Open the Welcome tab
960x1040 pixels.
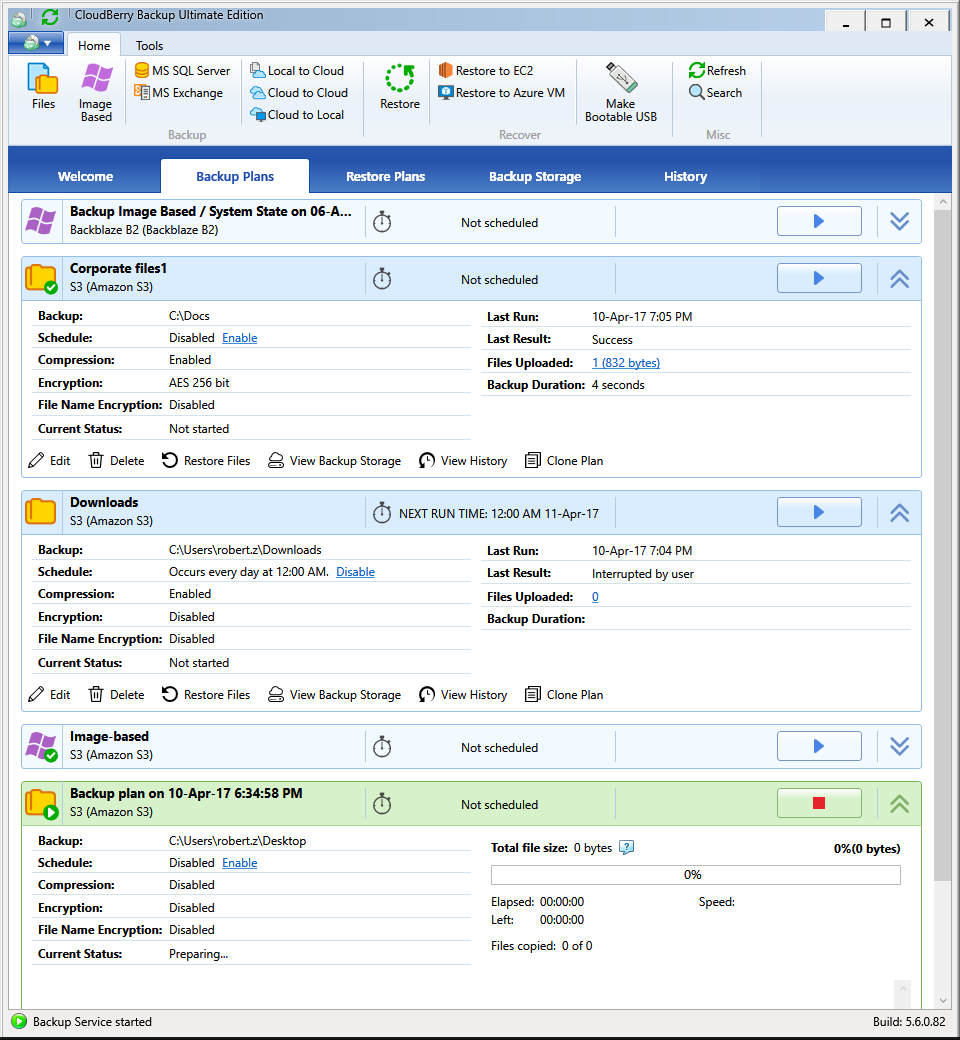click(x=86, y=176)
